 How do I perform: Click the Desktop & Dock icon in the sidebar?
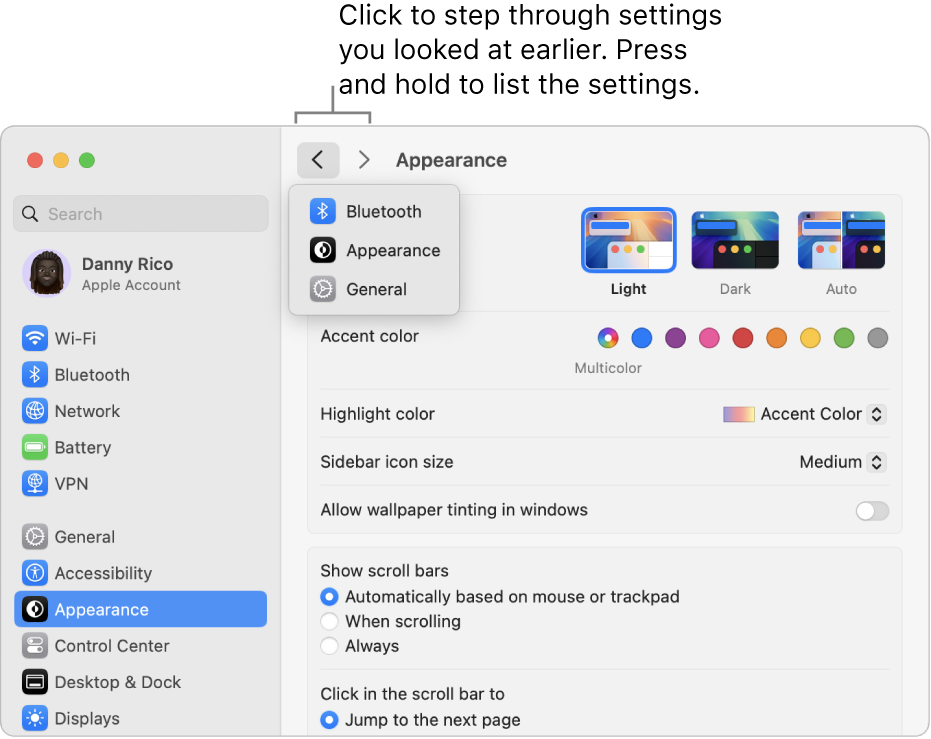(x=35, y=682)
